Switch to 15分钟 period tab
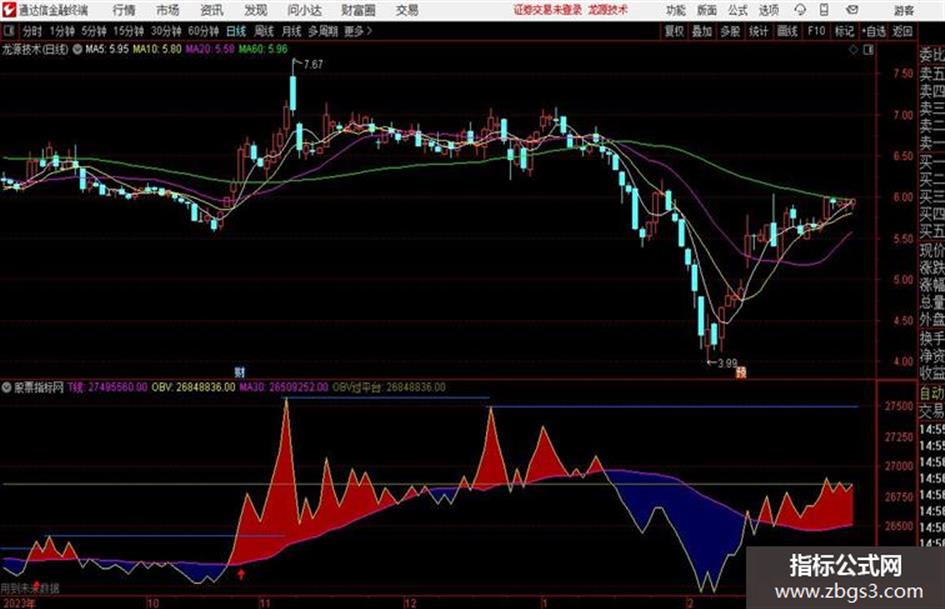The width and height of the screenshot is (945, 609). [x=128, y=31]
